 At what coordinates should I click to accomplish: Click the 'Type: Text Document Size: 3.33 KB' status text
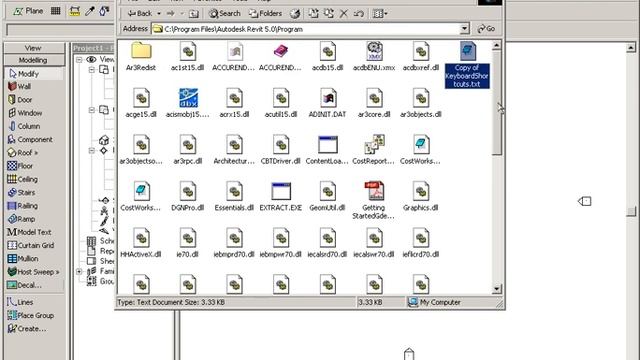tap(171, 302)
